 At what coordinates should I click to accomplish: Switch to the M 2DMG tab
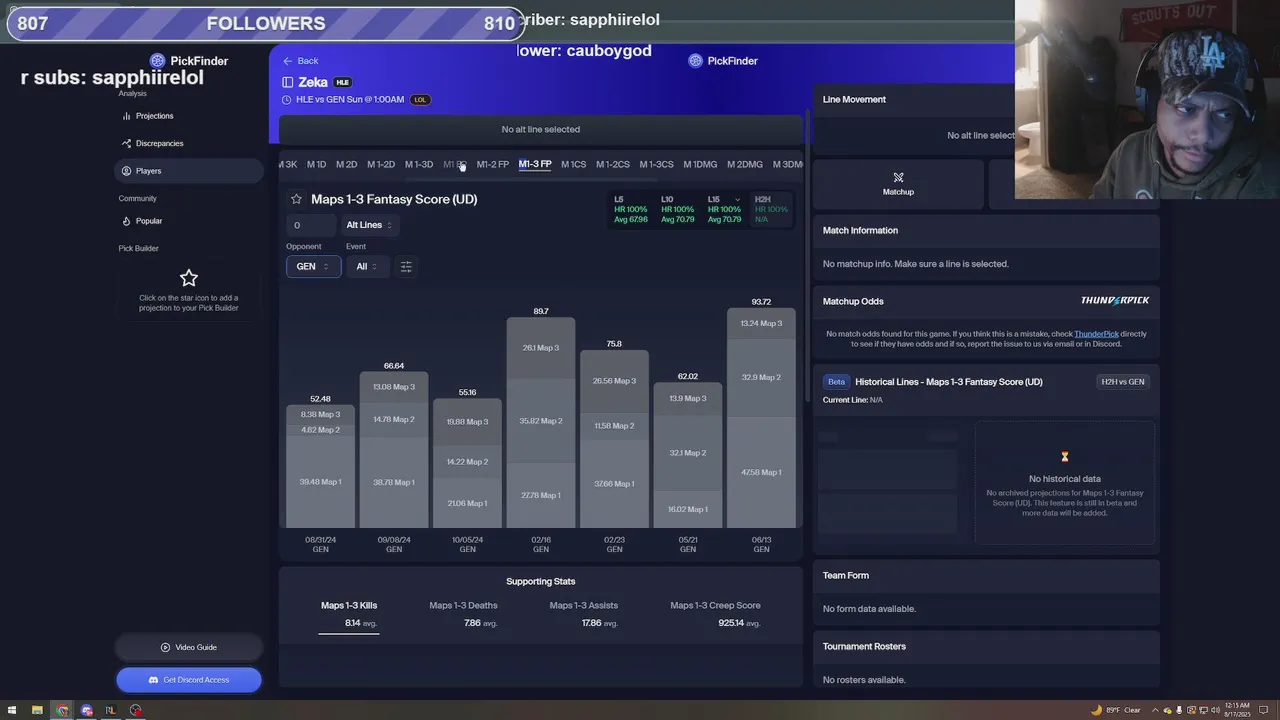coord(745,164)
